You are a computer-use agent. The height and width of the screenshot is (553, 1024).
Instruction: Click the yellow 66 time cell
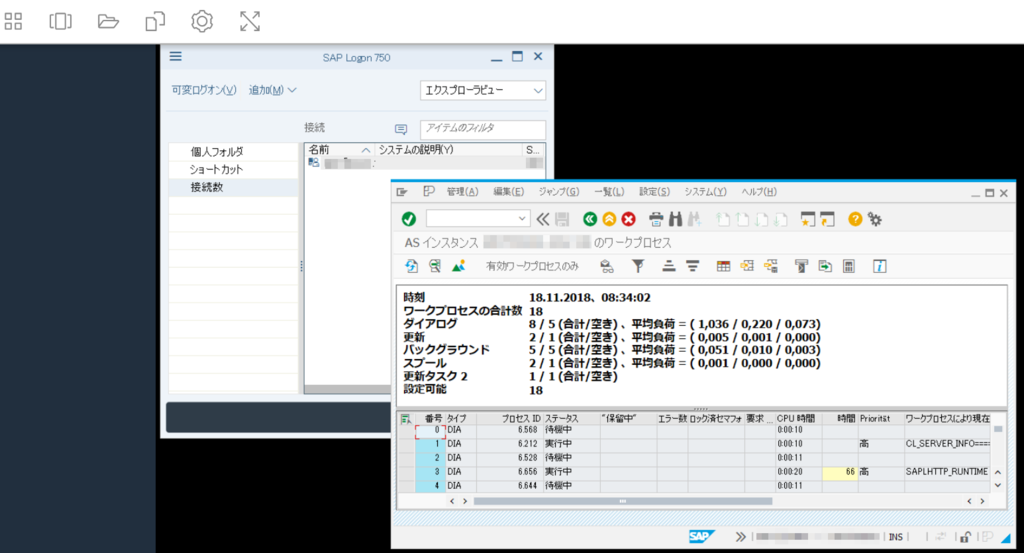[x=839, y=471]
